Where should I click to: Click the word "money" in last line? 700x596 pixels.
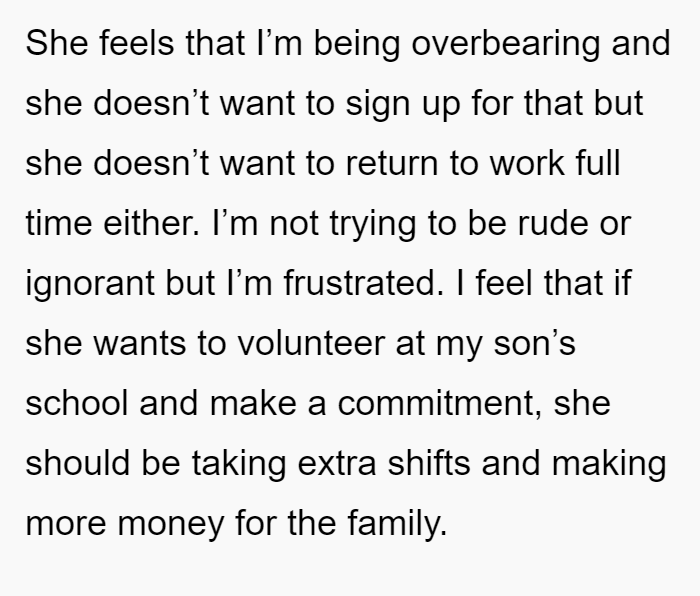point(171,524)
